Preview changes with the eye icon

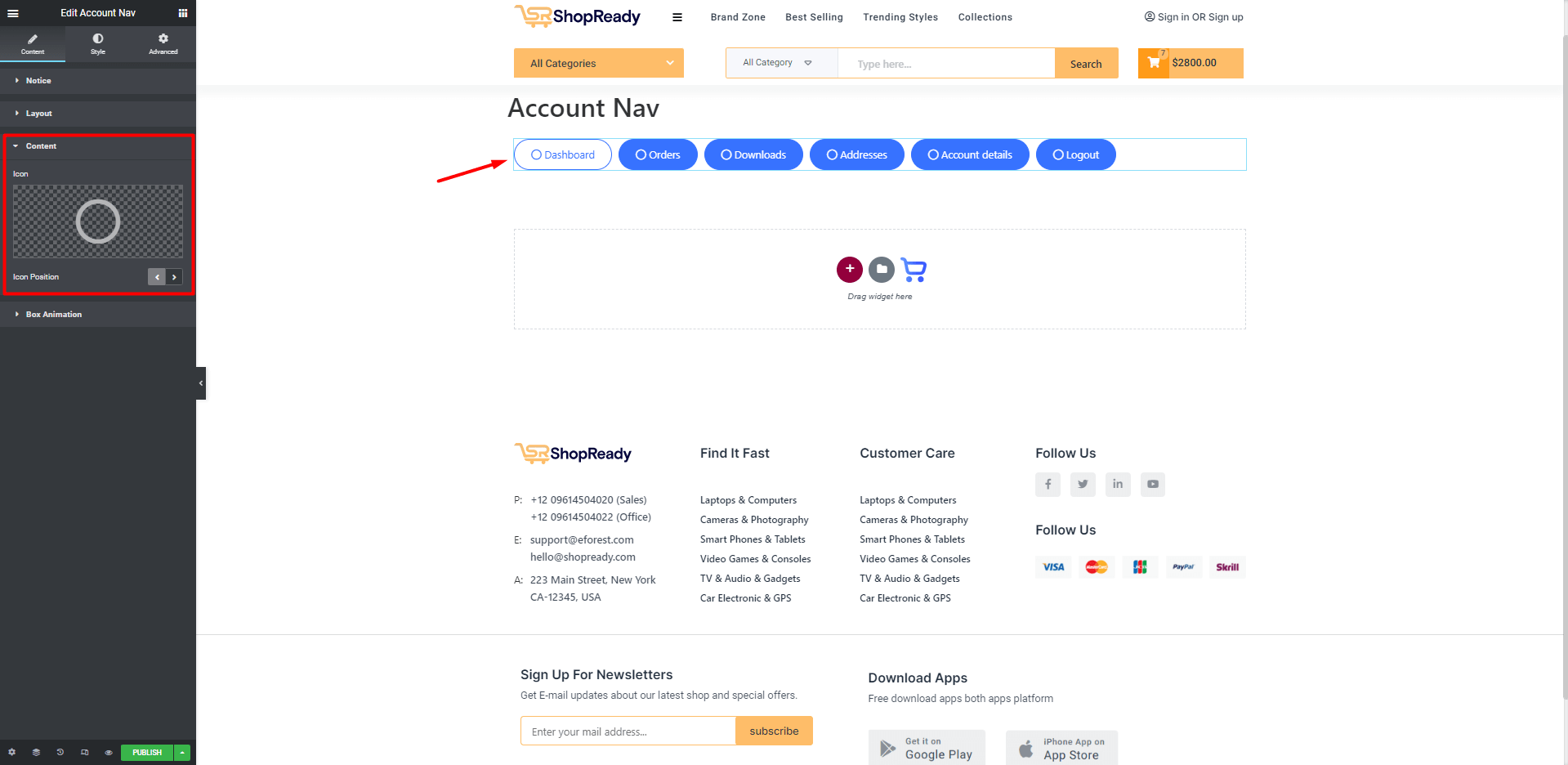pyautogui.click(x=109, y=752)
